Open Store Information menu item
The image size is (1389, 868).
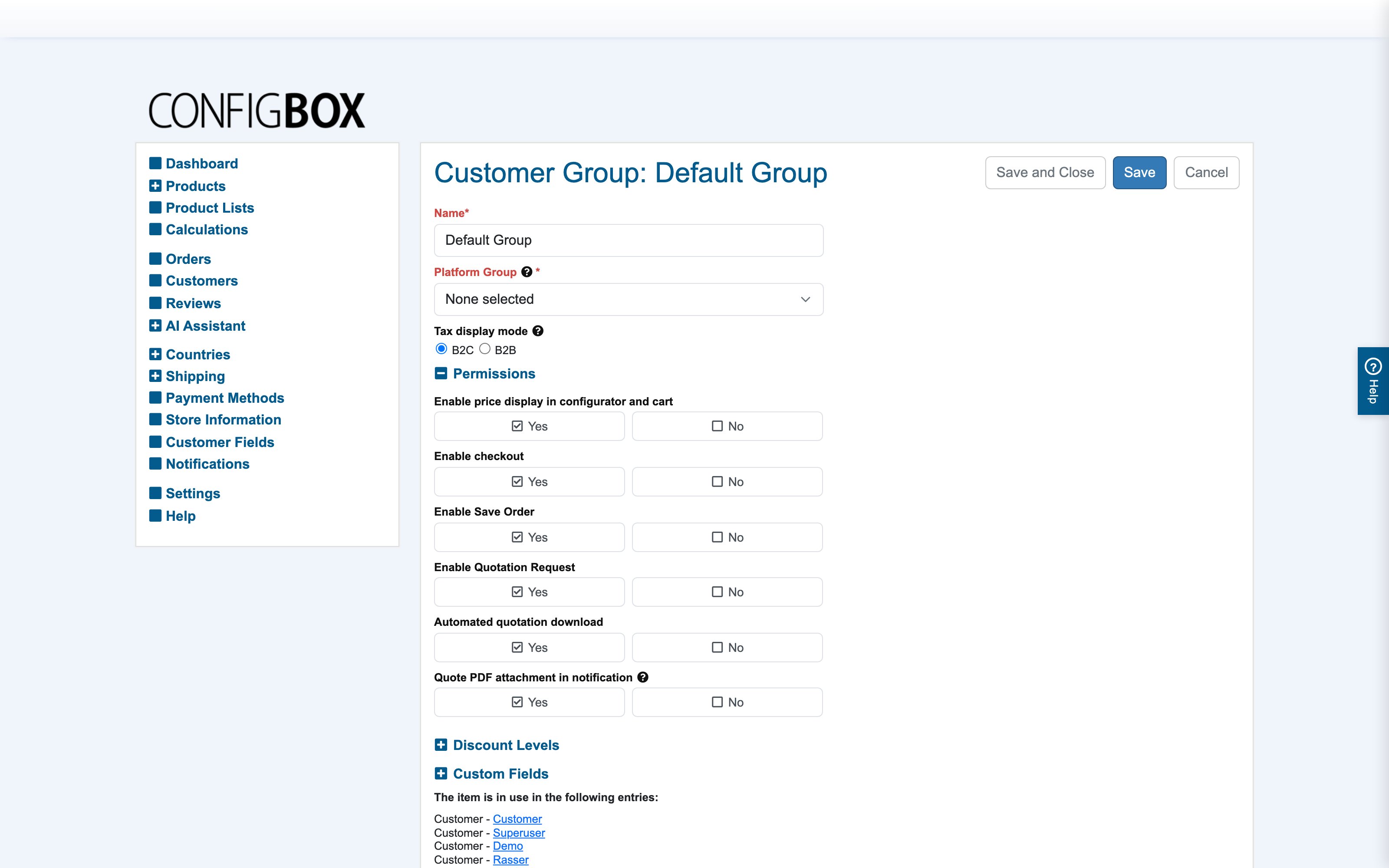pyautogui.click(x=223, y=420)
